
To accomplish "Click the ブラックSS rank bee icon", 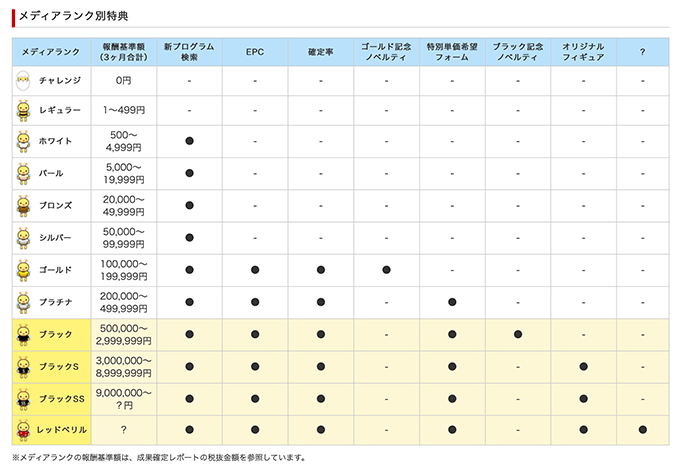I will [x=23, y=399].
